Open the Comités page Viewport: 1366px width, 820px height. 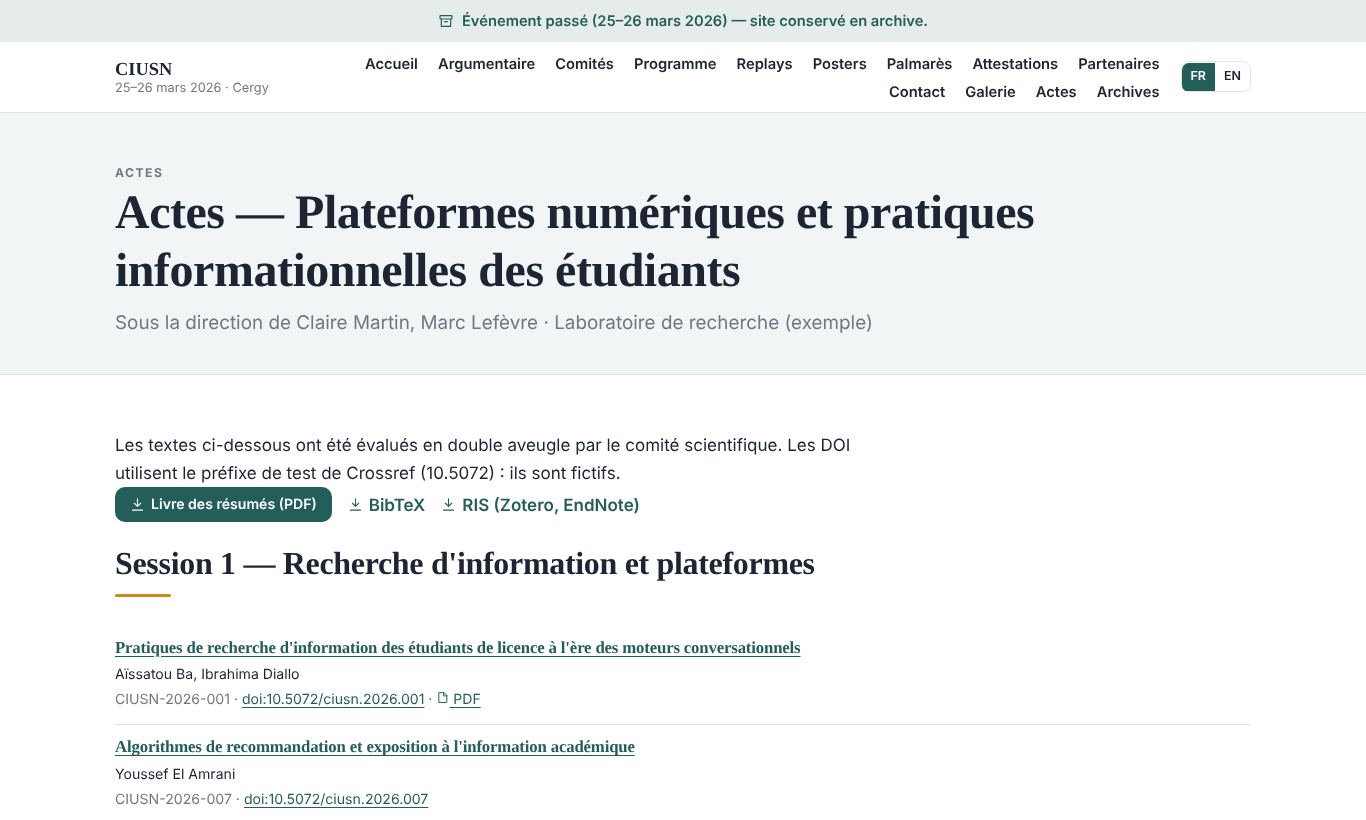point(584,64)
